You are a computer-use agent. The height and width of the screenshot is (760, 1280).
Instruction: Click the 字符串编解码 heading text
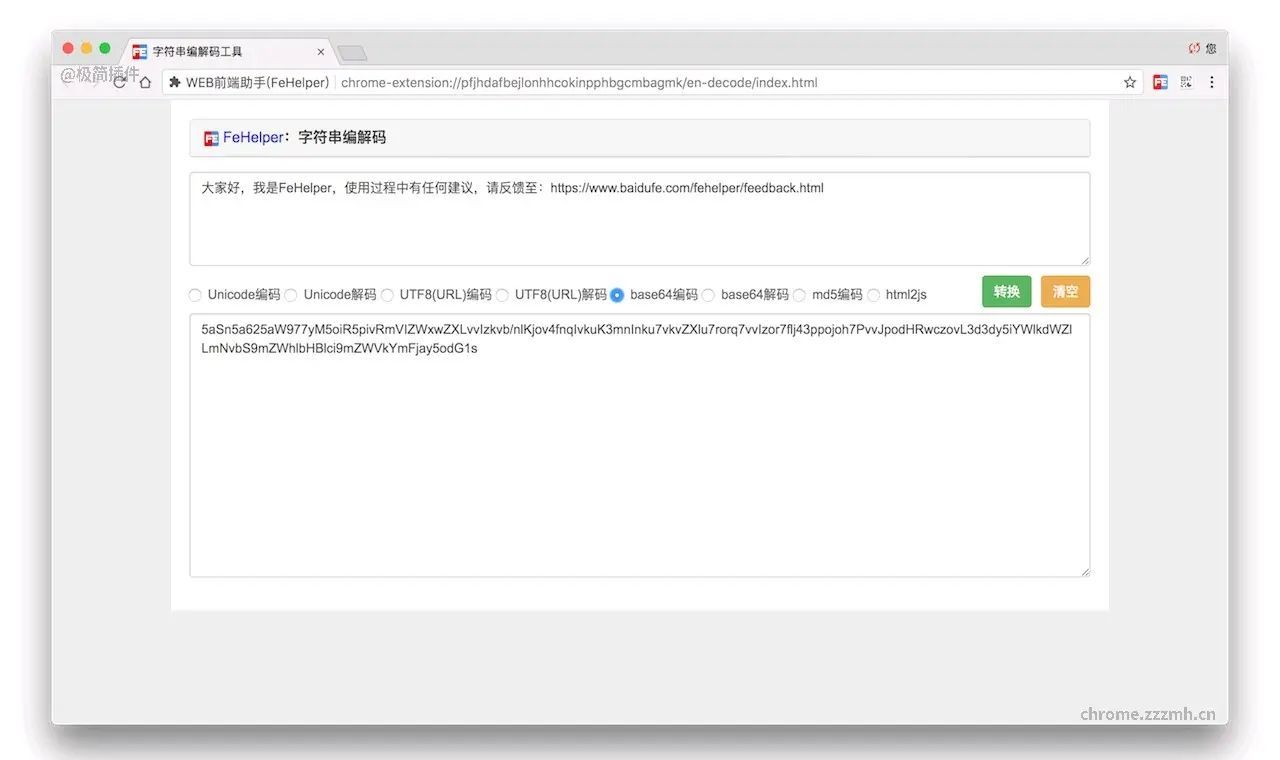(342, 138)
